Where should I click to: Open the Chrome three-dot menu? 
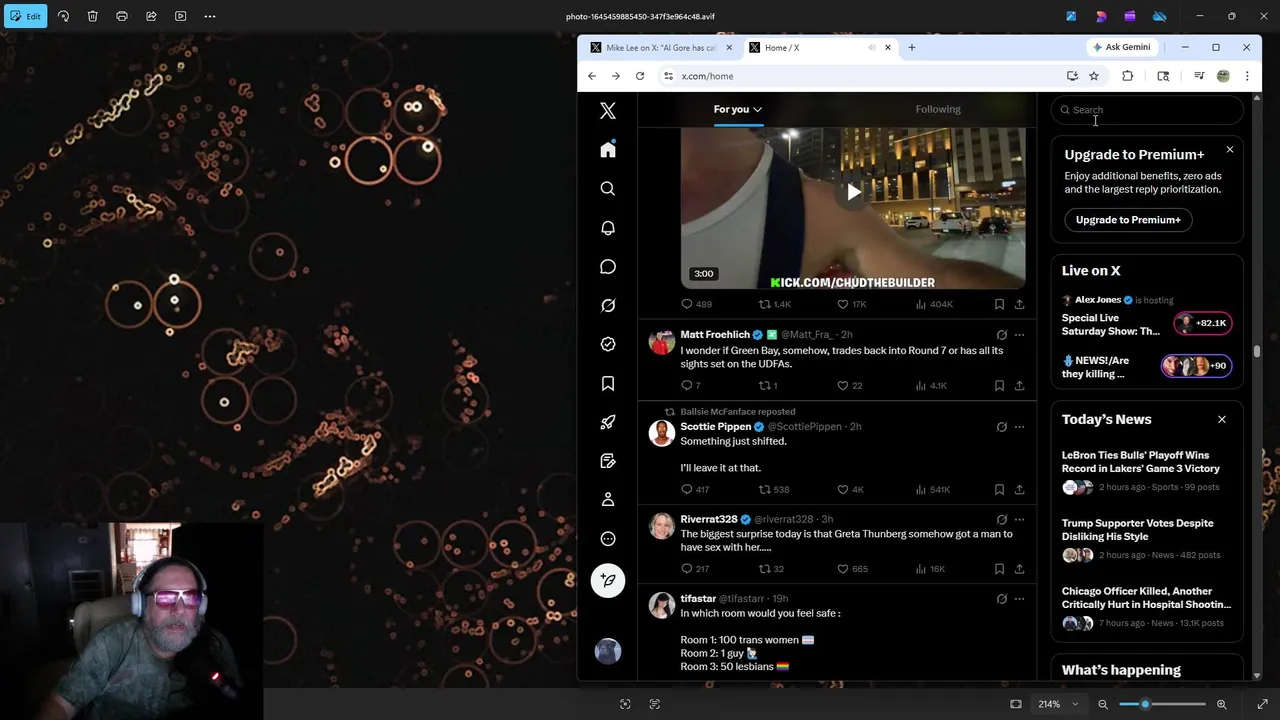pos(1247,76)
